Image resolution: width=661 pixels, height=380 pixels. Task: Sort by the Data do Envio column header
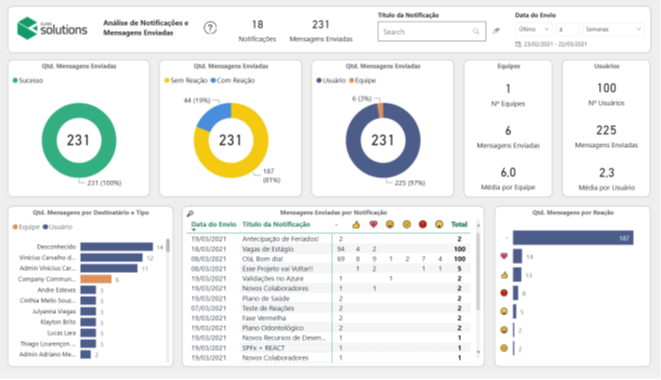point(214,224)
